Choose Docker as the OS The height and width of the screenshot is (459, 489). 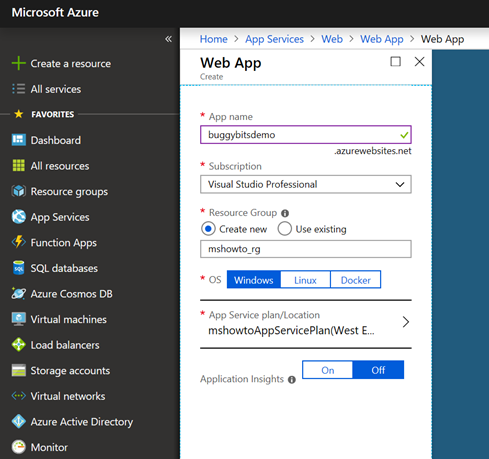point(356,280)
